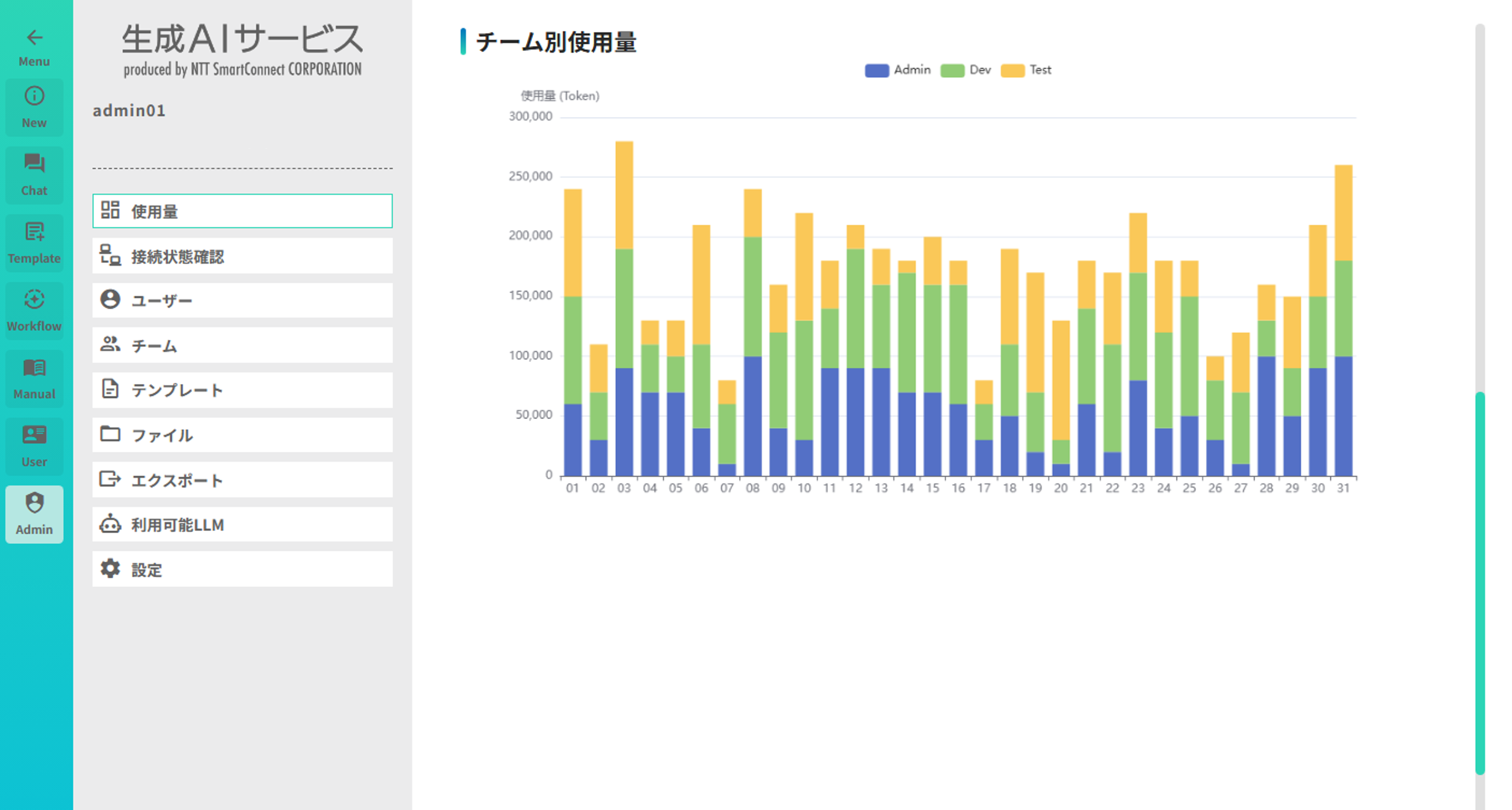Click the group icon beside チーム
Image resolution: width=1512 pixels, height=810 pixels.
[110, 344]
